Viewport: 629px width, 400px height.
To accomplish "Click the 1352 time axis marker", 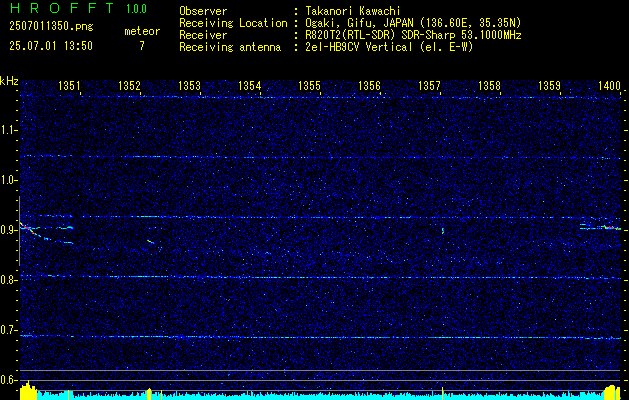I will [x=129, y=85].
